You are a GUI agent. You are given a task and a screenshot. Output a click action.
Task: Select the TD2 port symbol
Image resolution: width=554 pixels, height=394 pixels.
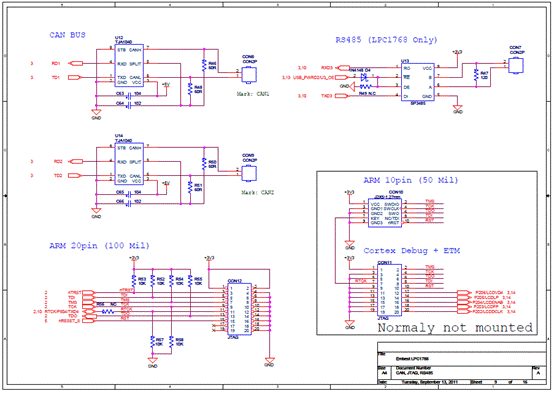tap(74, 175)
